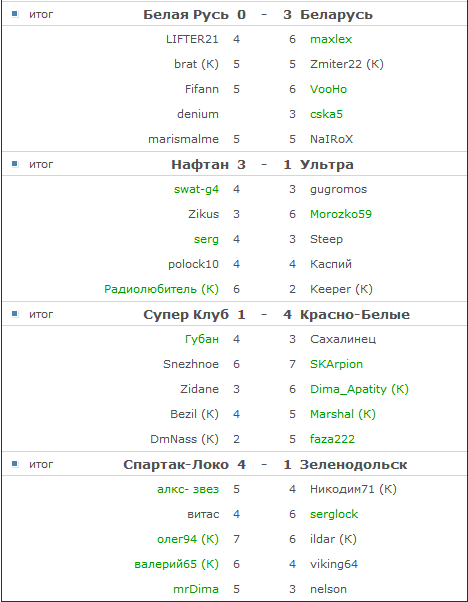The image size is (468, 602).
Task: Open faza222 player link
Action: pos(332,439)
